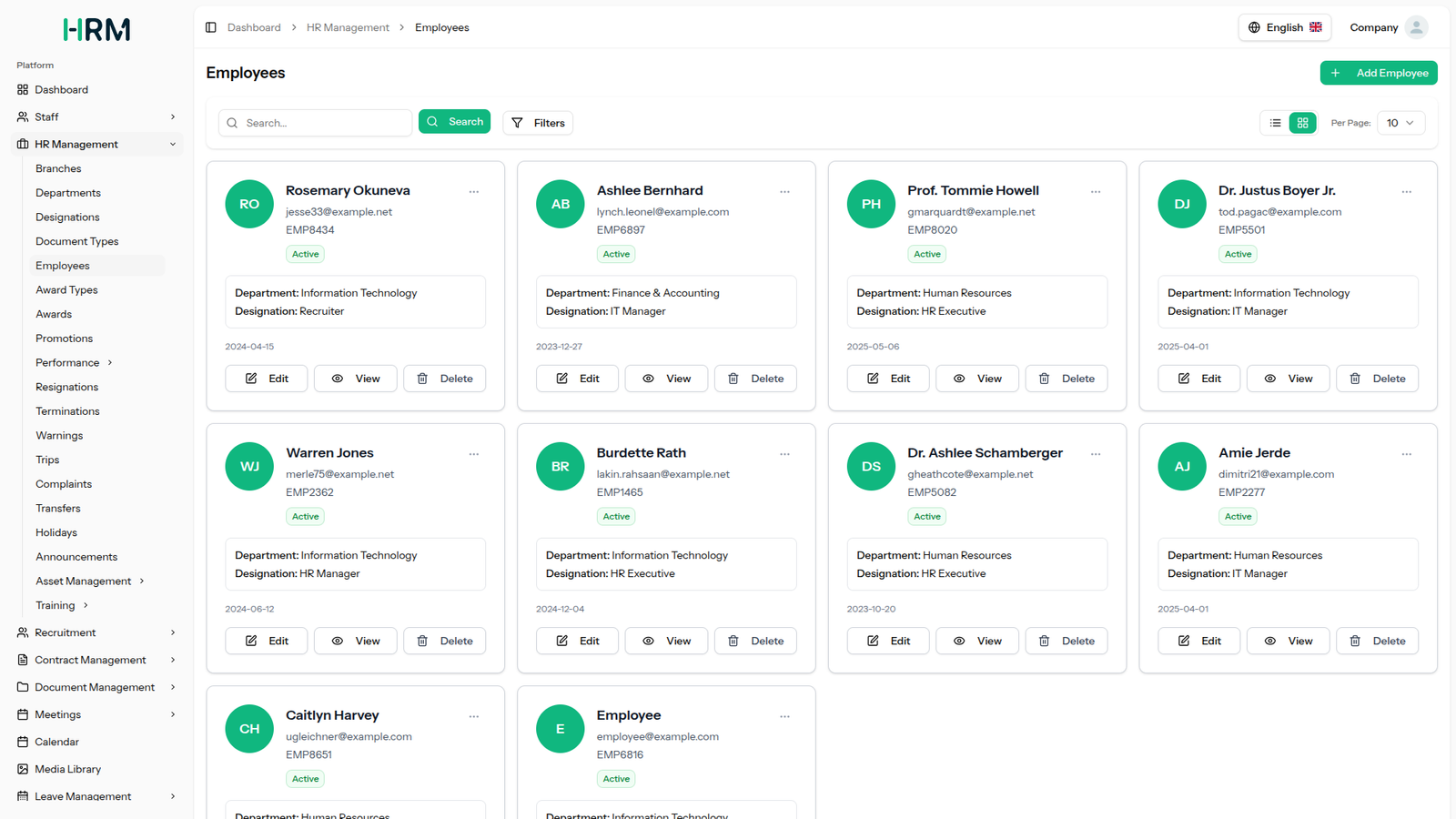Viewport: 1456px width, 819px height.
Task: Toggle the sidebar panel icon
Action: tap(211, 27)
